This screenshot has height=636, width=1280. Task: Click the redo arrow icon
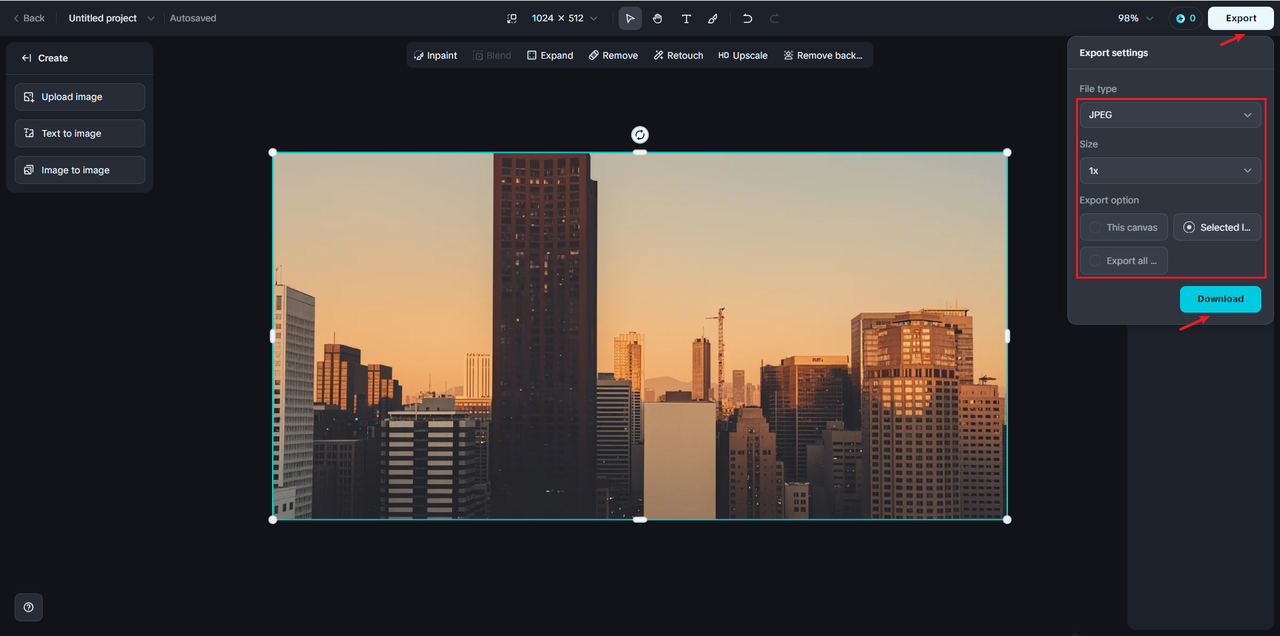(774, 18)
